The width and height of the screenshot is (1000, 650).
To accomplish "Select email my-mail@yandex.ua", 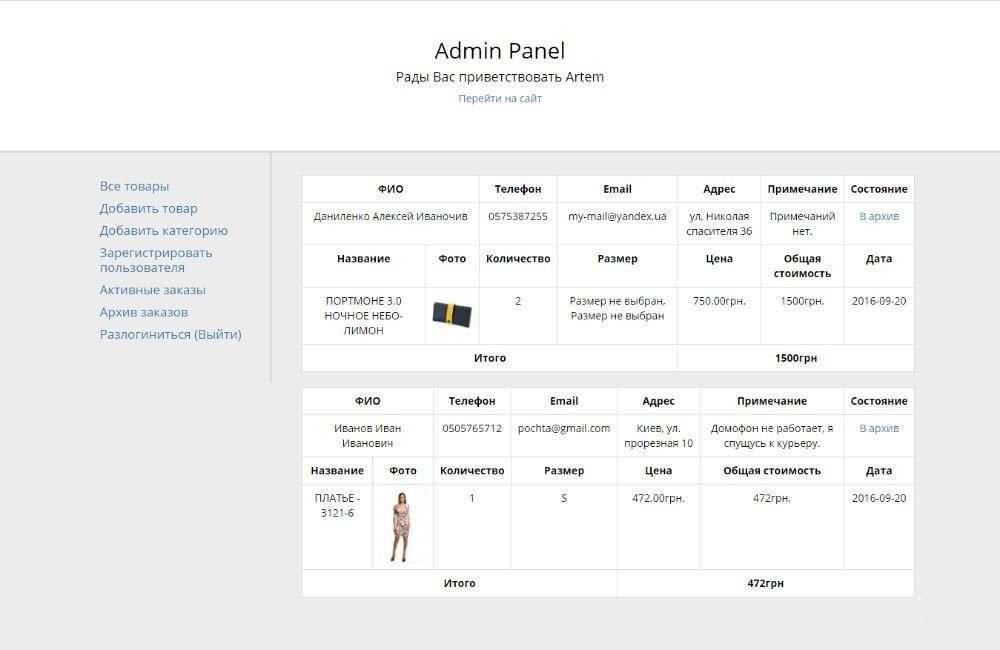I will 617,216.
